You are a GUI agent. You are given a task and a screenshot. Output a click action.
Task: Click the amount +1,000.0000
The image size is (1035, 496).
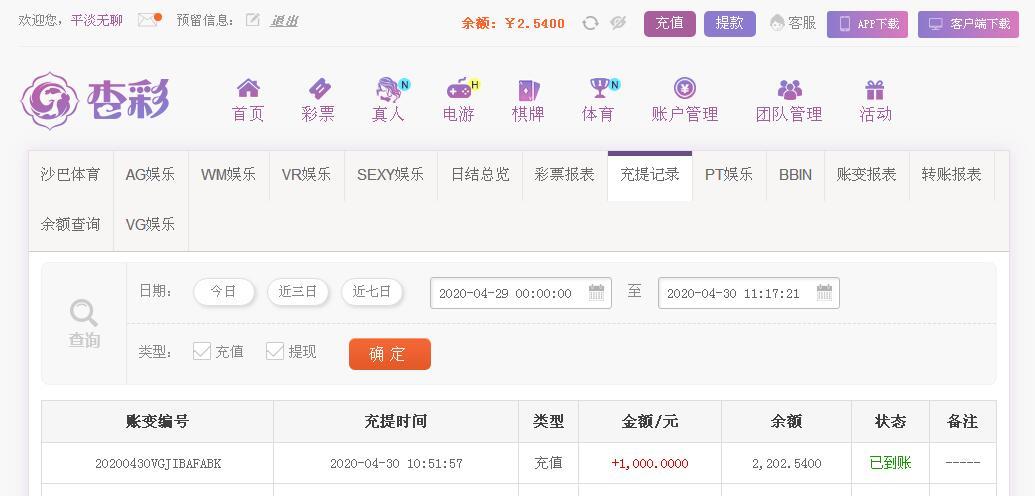click(x=650, y=464)
